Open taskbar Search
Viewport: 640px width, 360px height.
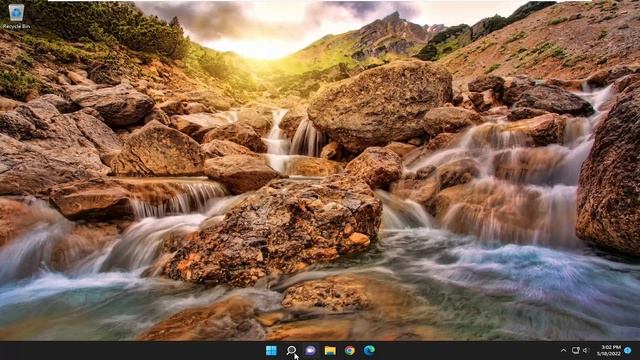click(291, 350)
